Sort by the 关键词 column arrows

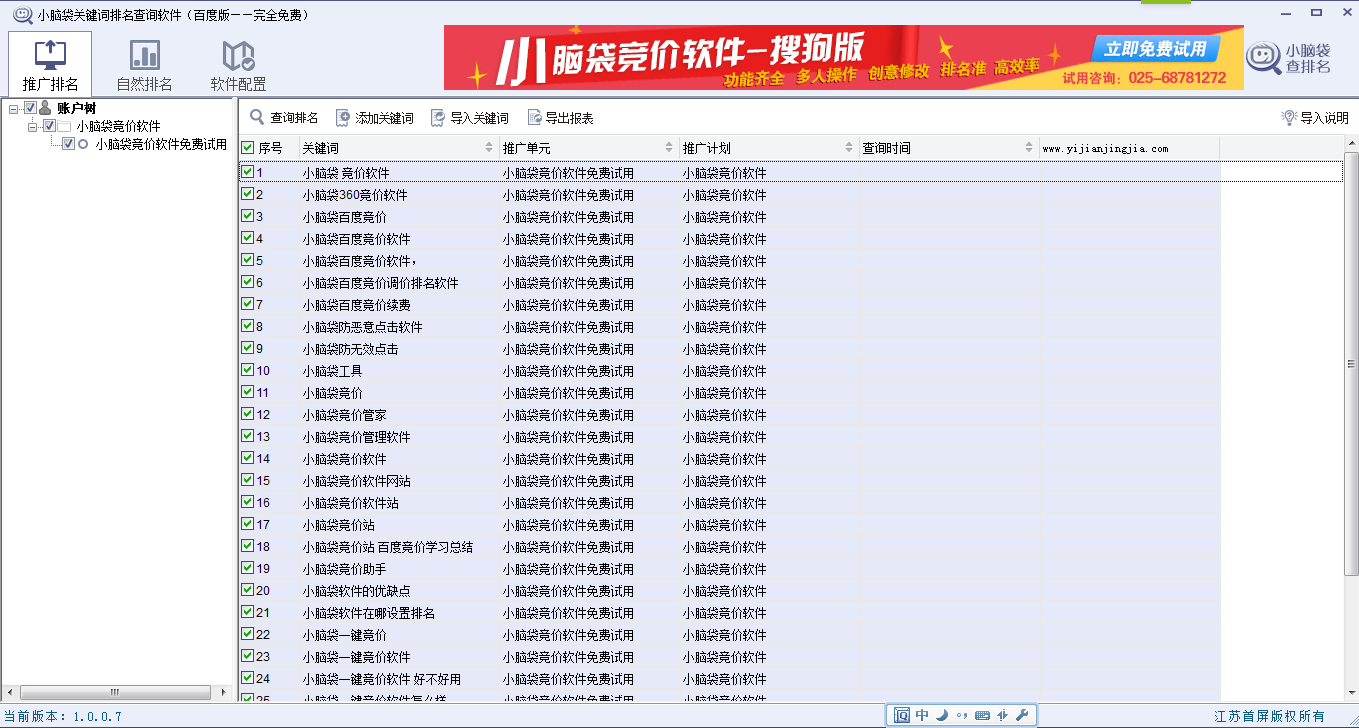pos(489,148)
